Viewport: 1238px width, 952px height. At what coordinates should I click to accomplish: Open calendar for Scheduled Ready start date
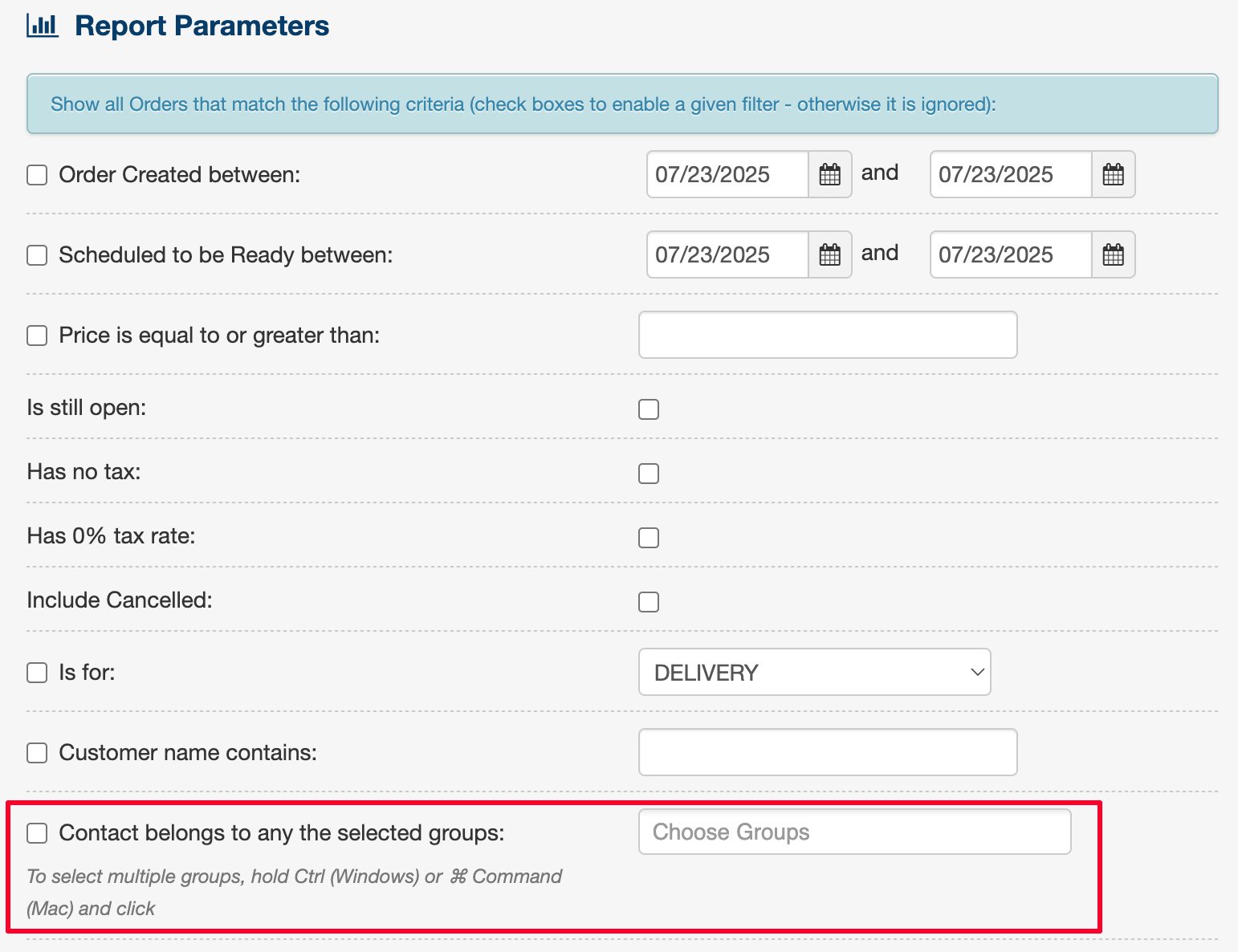point(829,254)
